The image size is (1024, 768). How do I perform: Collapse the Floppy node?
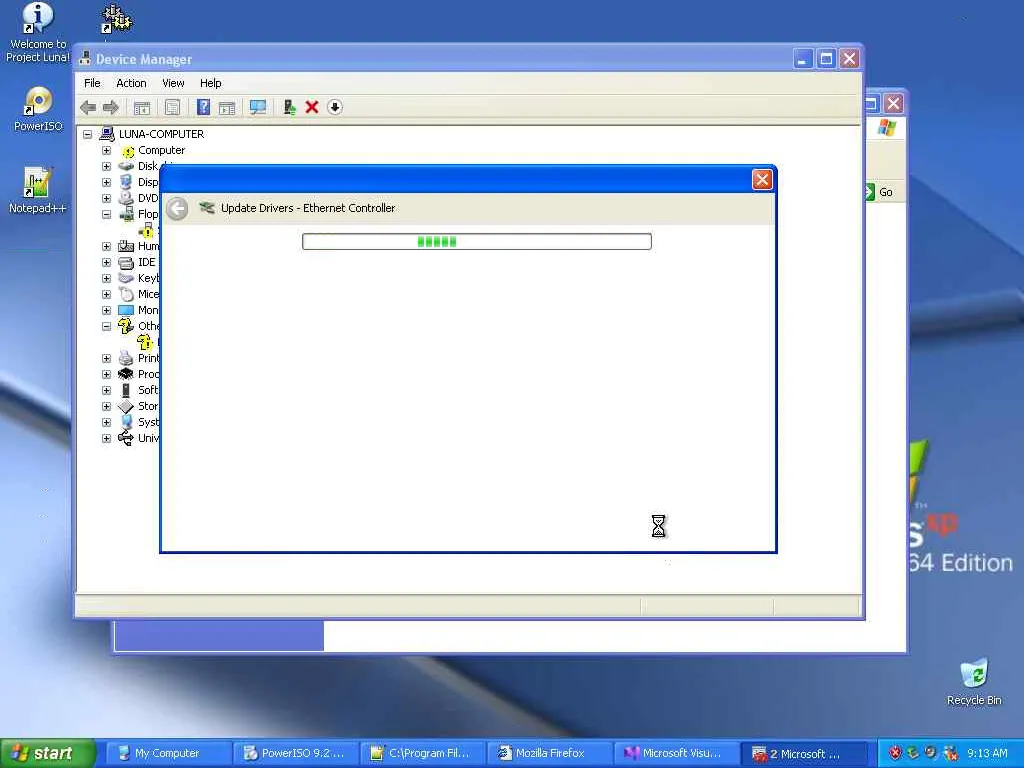pos(106,214)
